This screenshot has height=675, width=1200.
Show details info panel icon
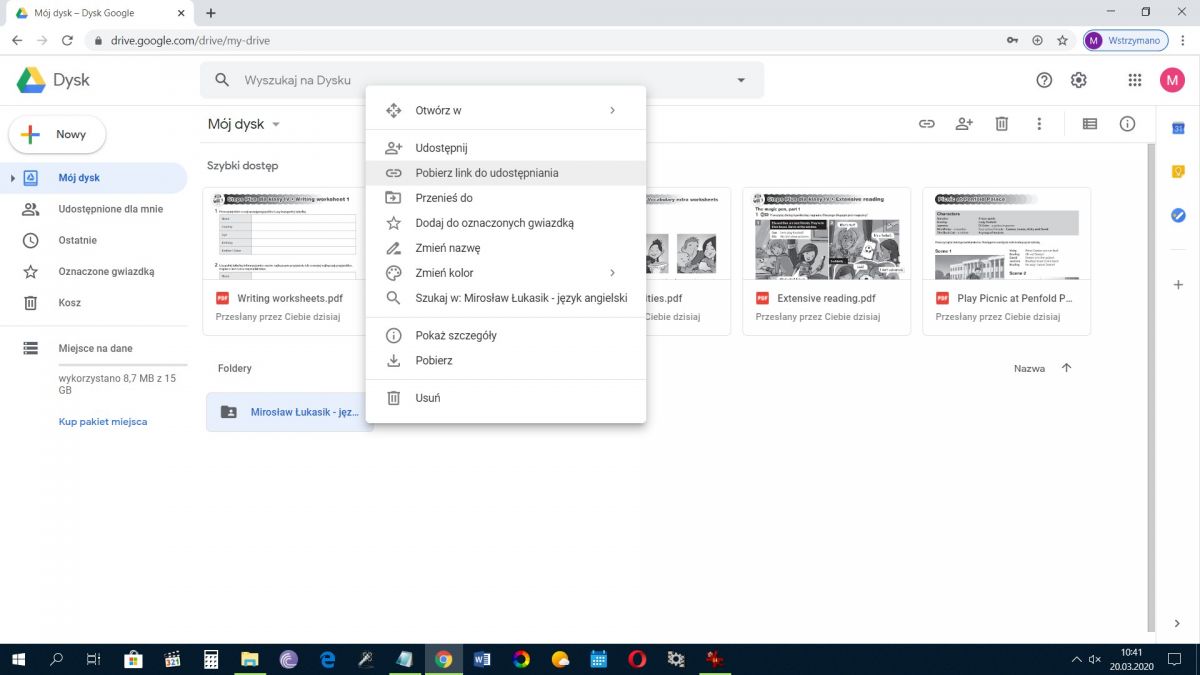1127,124
